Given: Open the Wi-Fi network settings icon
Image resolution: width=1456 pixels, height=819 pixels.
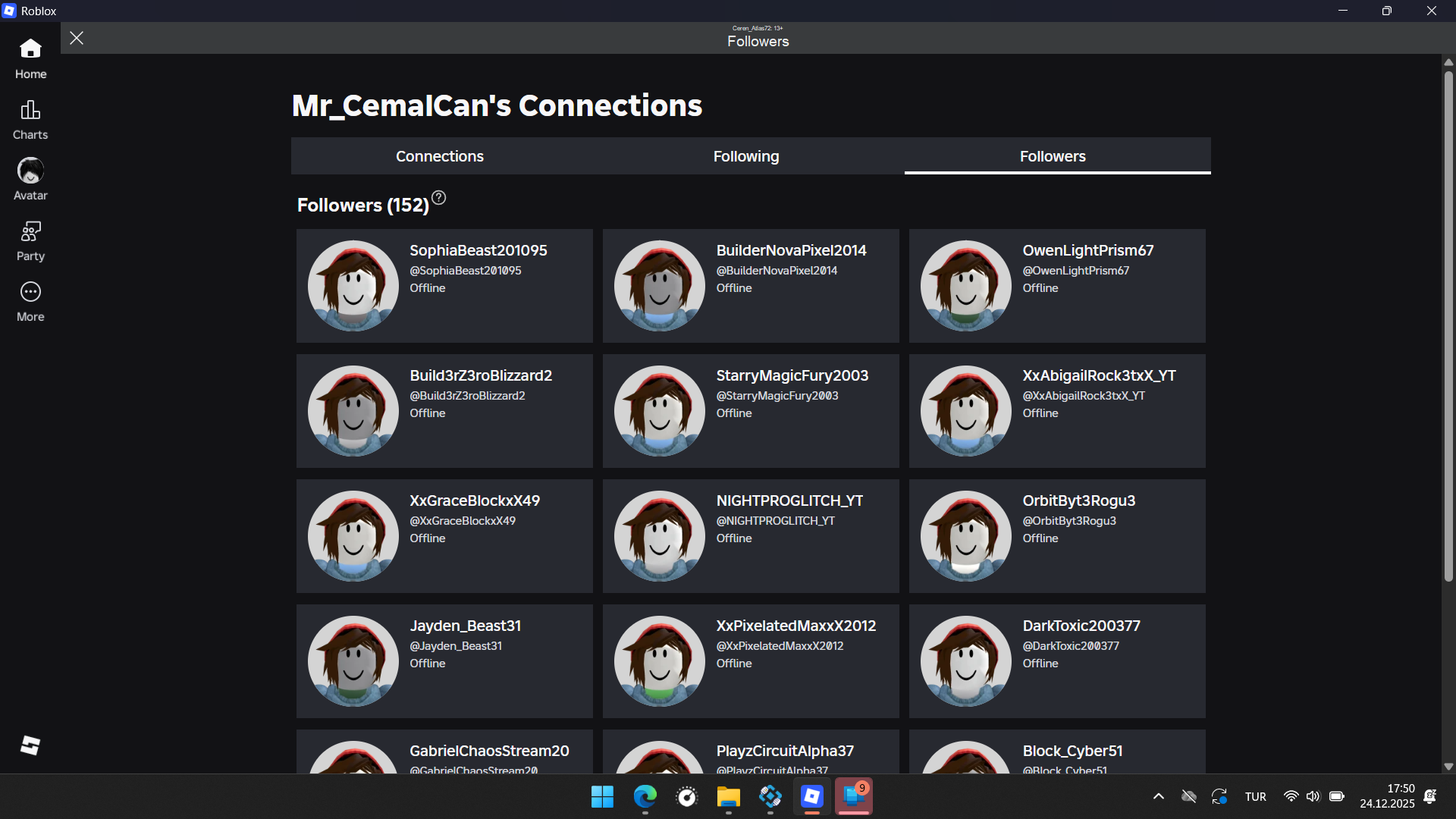Looking at the screenshot, I should [x=1291, y=796].
